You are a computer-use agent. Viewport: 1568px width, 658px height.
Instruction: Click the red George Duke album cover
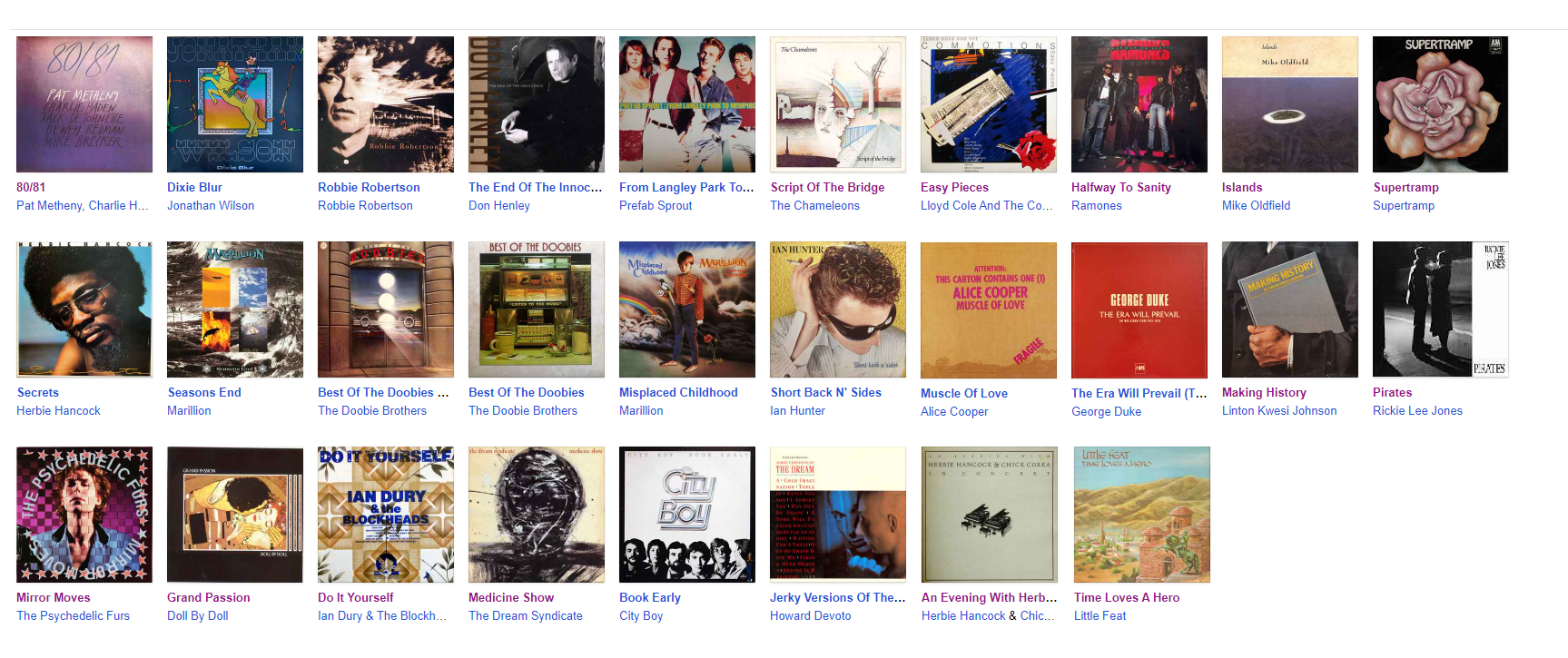coord(1139,309)
